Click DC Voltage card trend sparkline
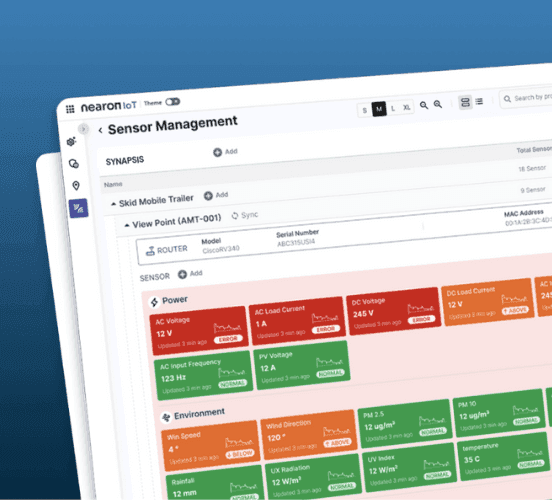 click(420, 309)
